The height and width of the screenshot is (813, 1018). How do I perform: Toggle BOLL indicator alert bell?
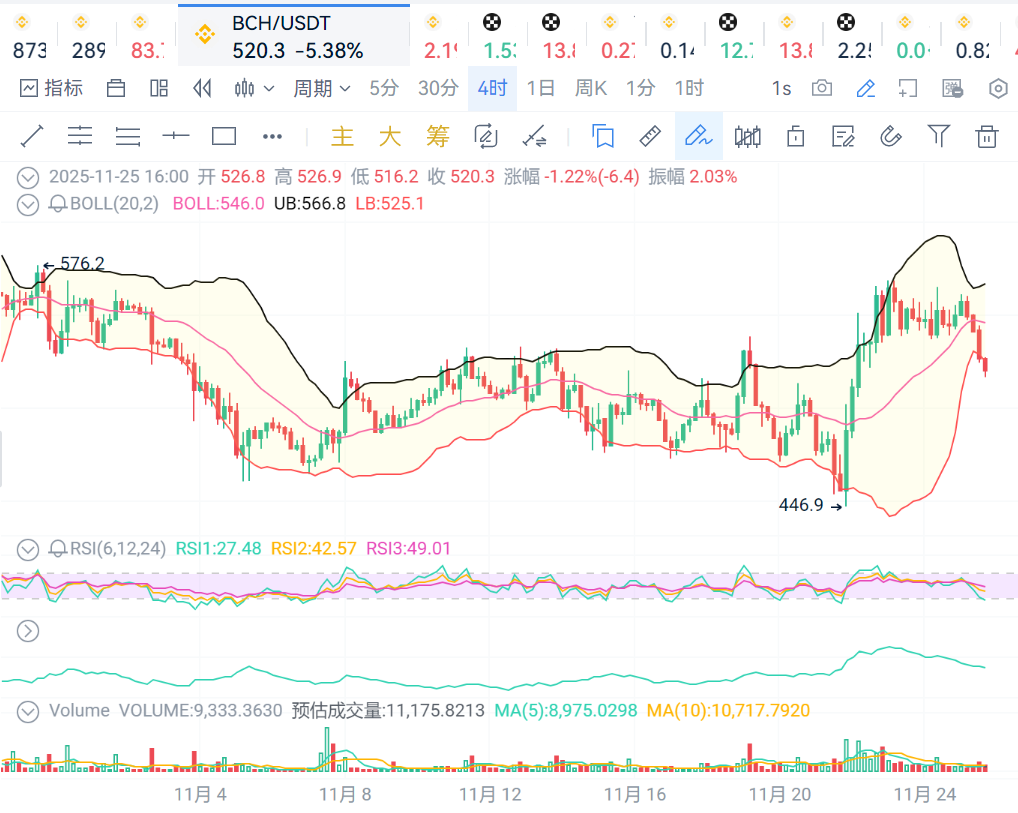(x=58, y=204)
